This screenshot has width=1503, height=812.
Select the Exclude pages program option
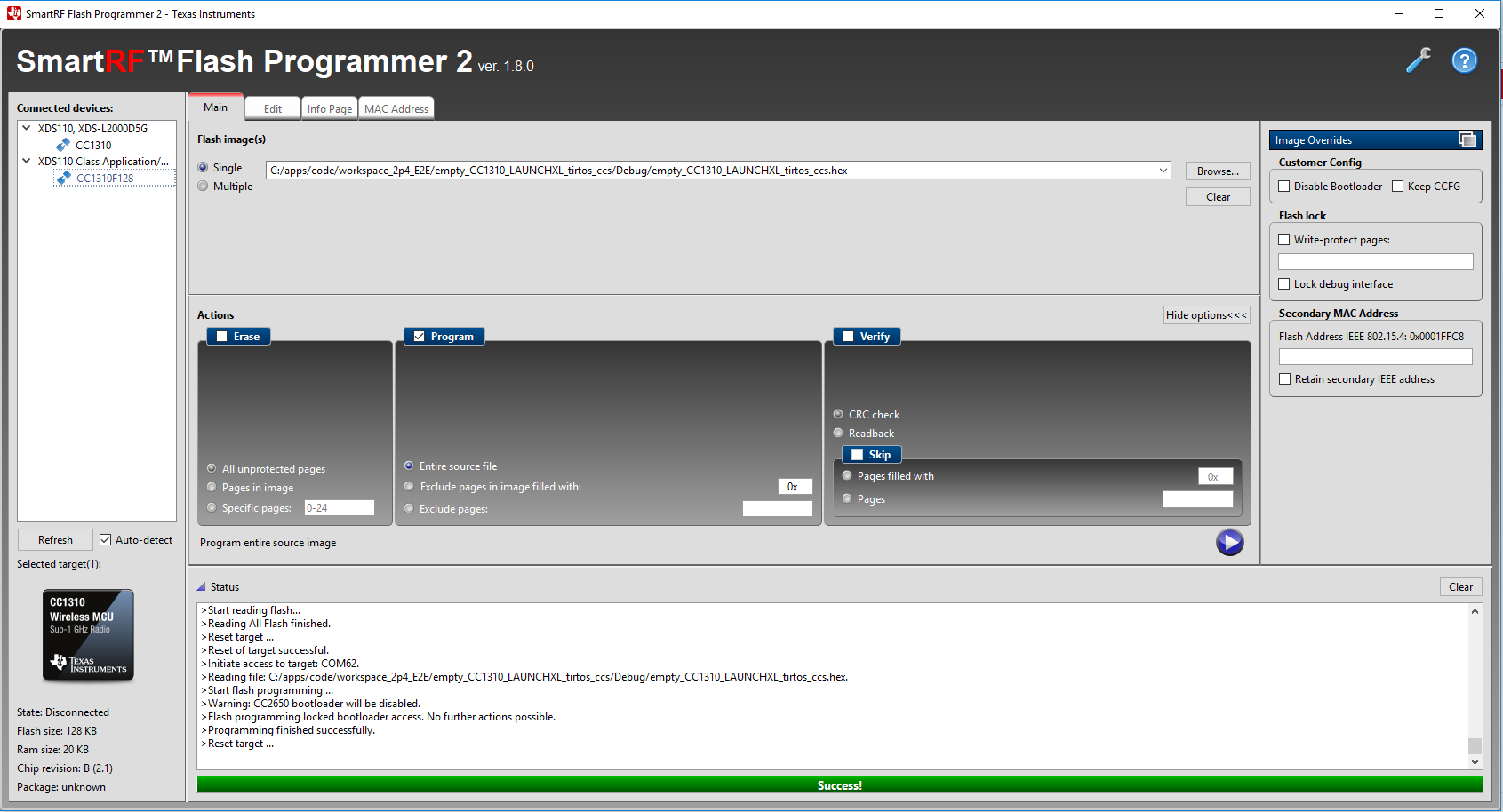[409, 508]
